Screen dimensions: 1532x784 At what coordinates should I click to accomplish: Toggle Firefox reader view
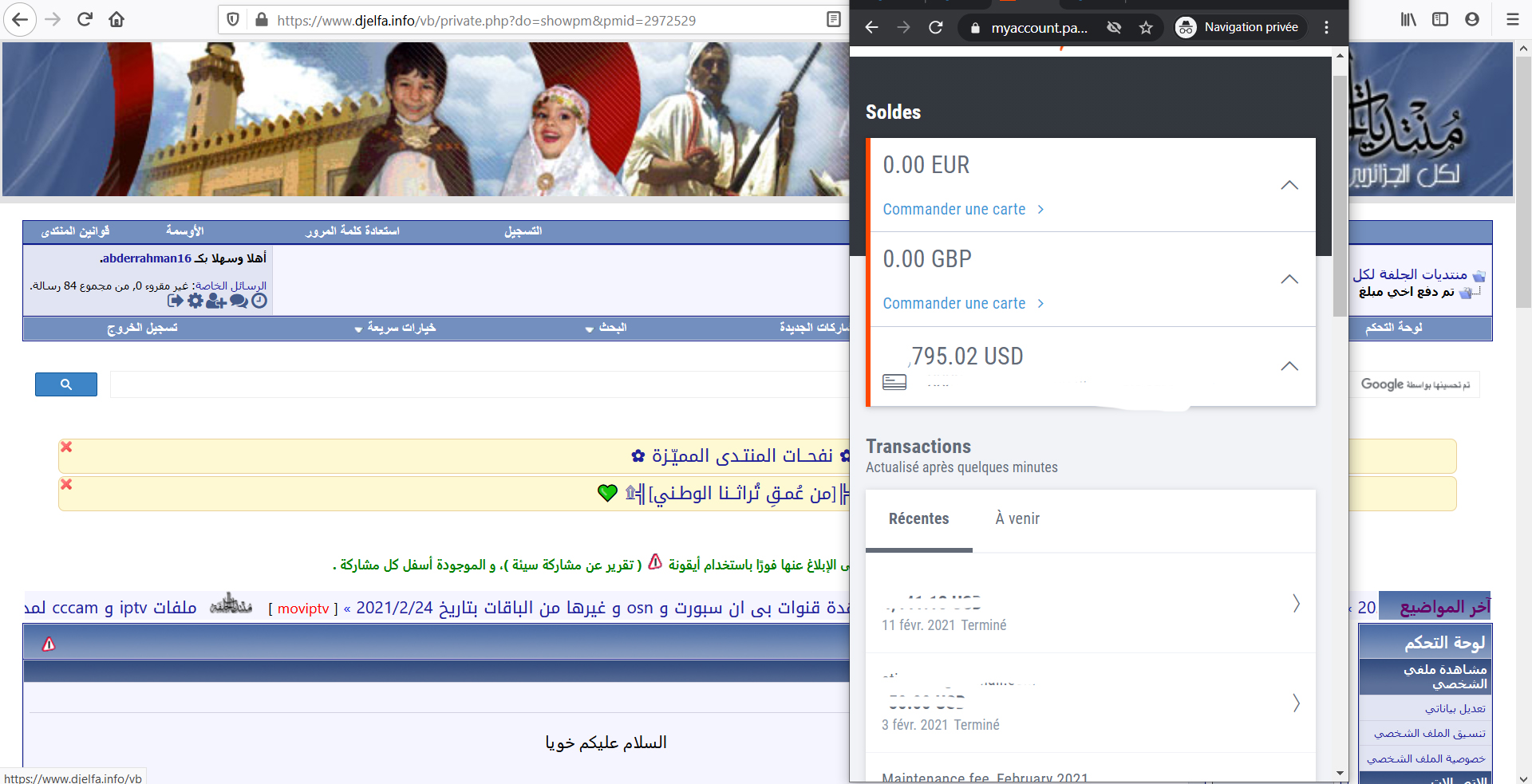(x=834, y=20)
